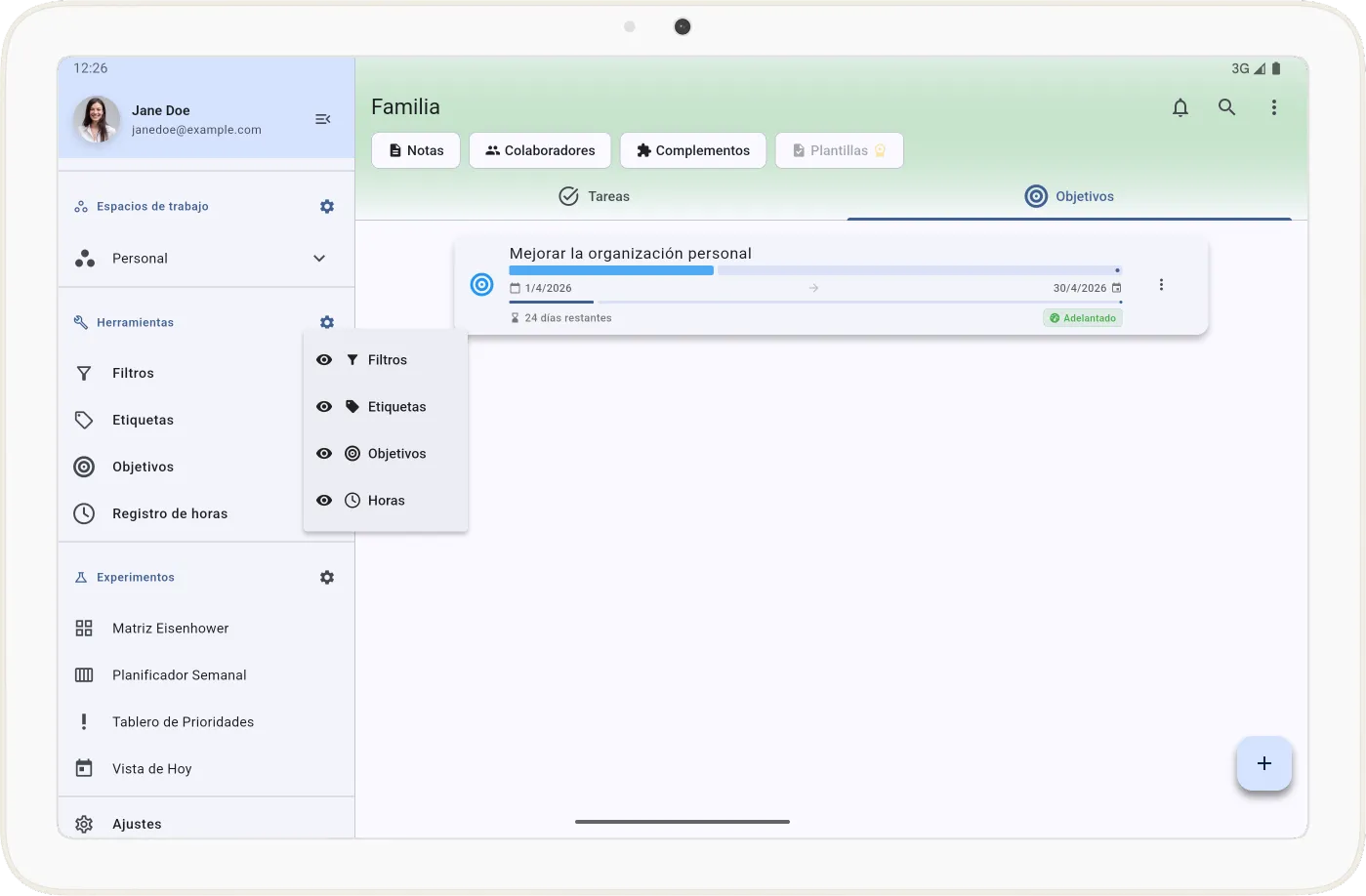Open search magnifier icon
Screen dimensions: 1366x896
1227,107
